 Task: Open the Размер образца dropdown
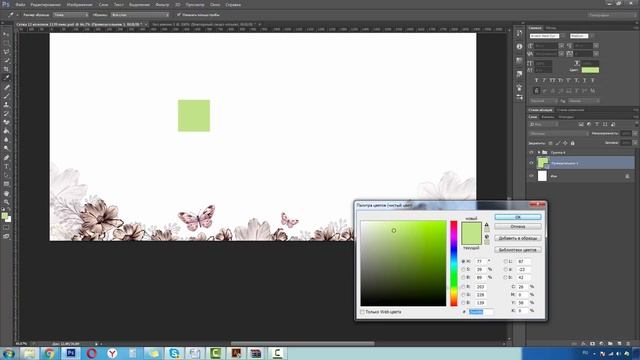[71, 15]
